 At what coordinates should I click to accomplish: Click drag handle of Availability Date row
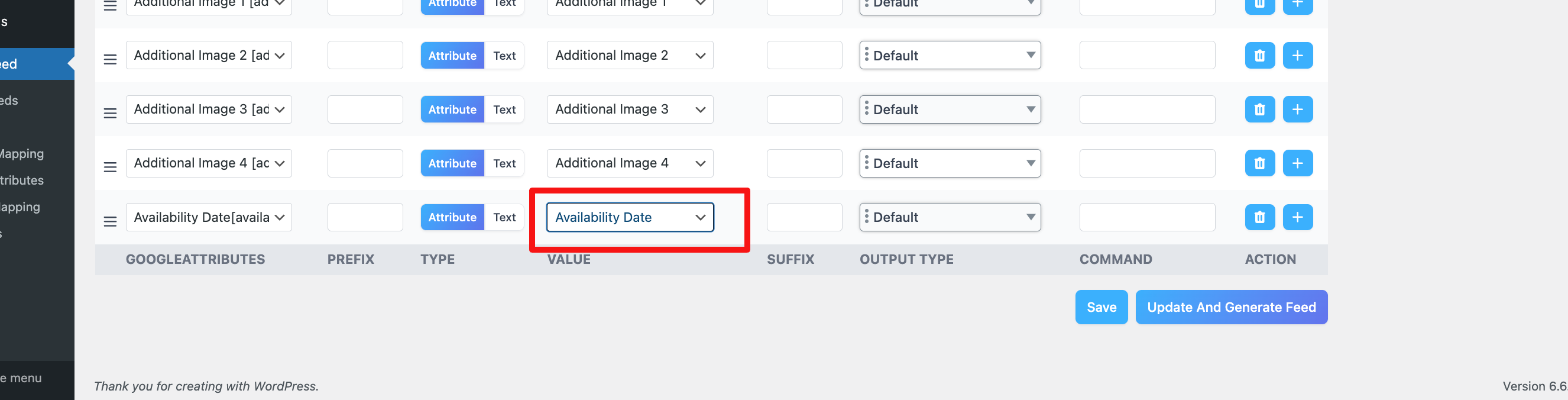tap(110, 221)
